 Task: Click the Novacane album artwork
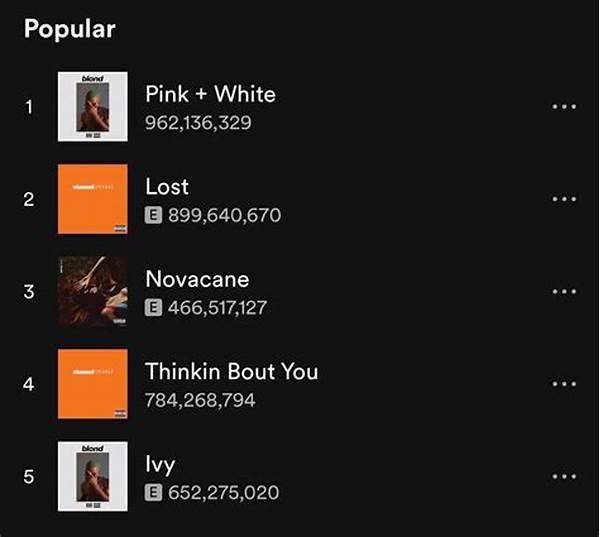click(x=93, y=292)
